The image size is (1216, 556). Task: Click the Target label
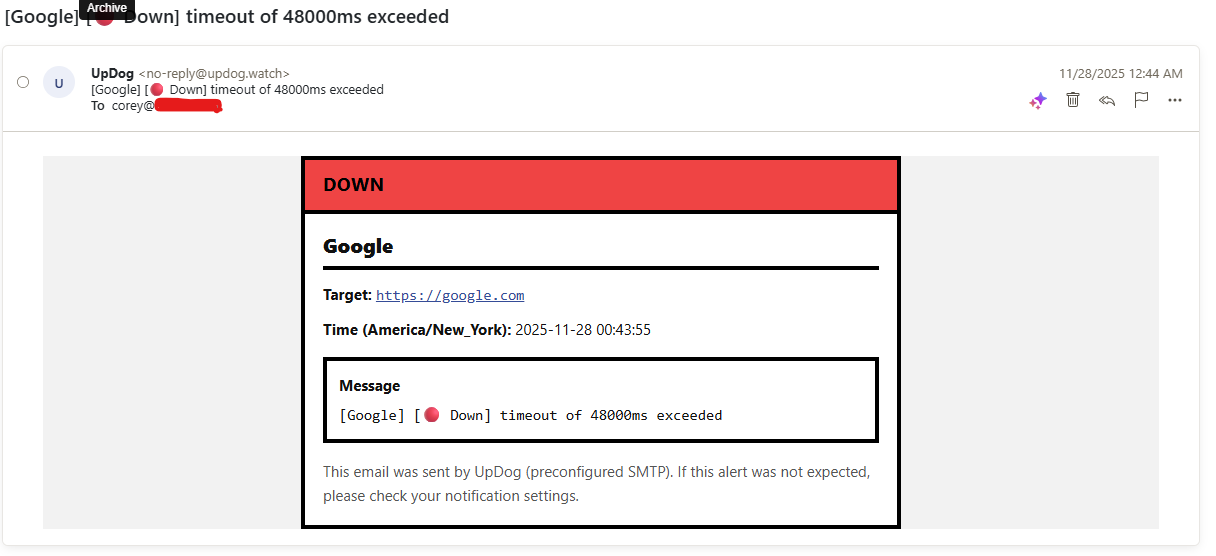(347, 295)
